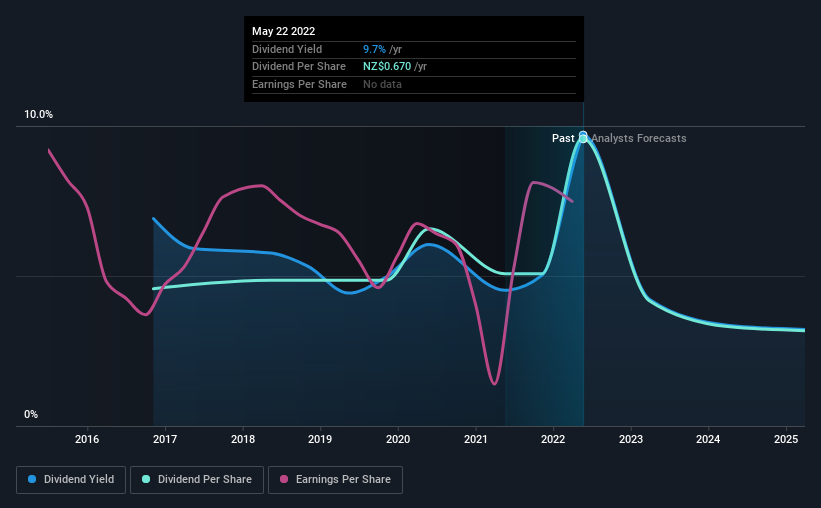Screen dimensions: 821x508
Task: Toggle the Dividend Per Share legend button
Action: (197, 479)
